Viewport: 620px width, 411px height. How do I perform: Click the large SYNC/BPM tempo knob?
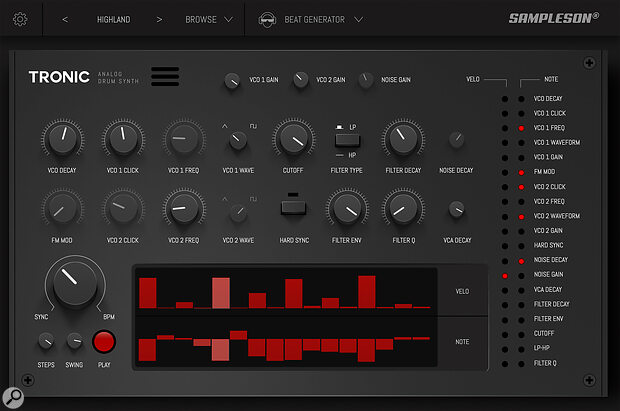75,282
